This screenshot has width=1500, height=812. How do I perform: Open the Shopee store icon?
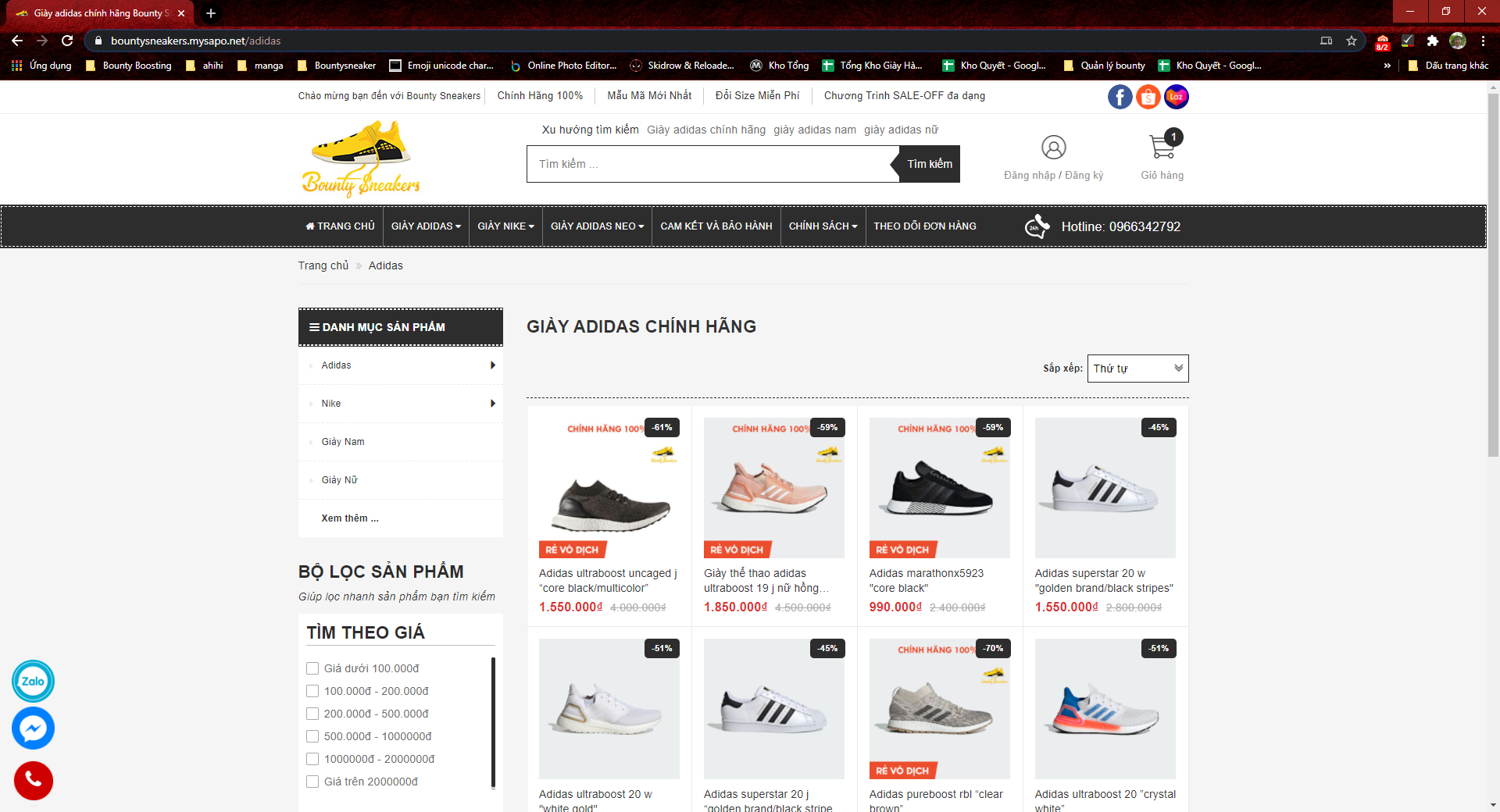coord(1148,97)
